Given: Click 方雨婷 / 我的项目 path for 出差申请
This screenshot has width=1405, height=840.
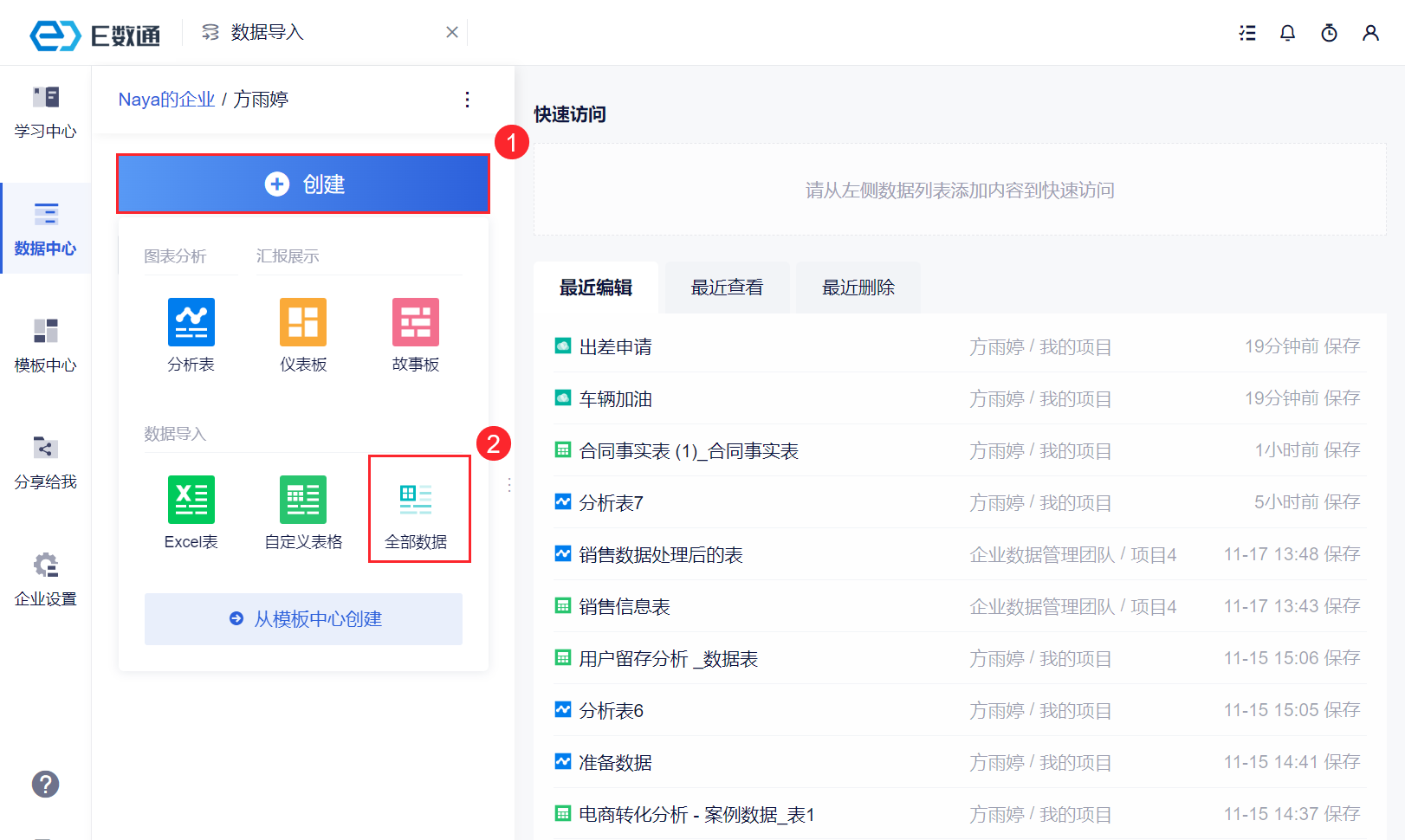Looking at the screenshot, I should 1040,346.
